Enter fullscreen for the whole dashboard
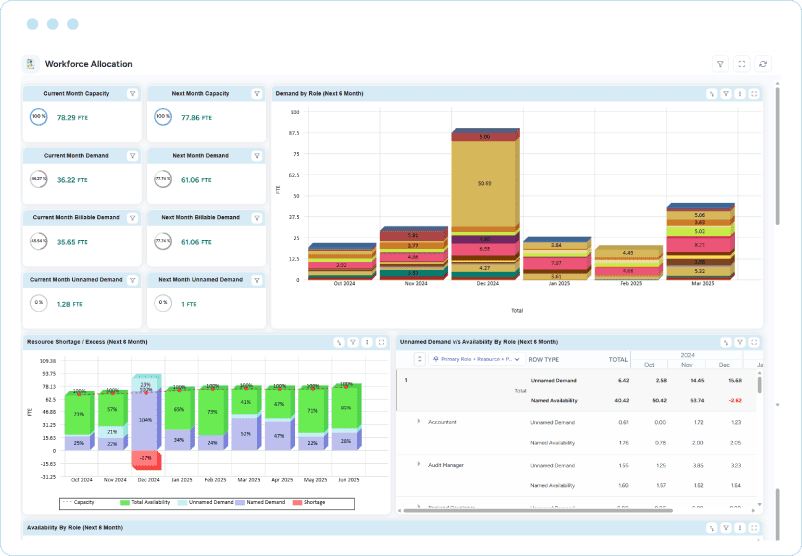The height and width of the screenshot is (556, 802). click(x=742, y=64)
